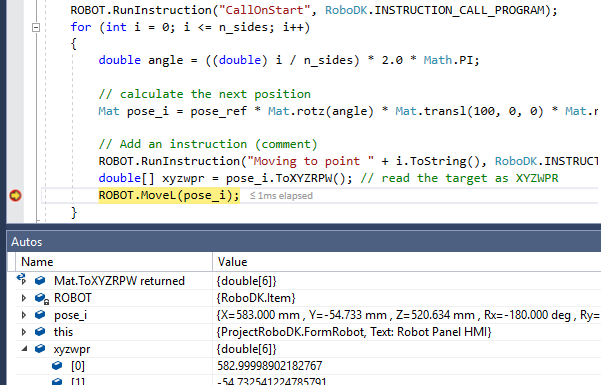Select the xyzwpr [0] value 582.99998902182767
Image resolution: width=601 pixels, height=386 pixels.
(x=270, y=366)
